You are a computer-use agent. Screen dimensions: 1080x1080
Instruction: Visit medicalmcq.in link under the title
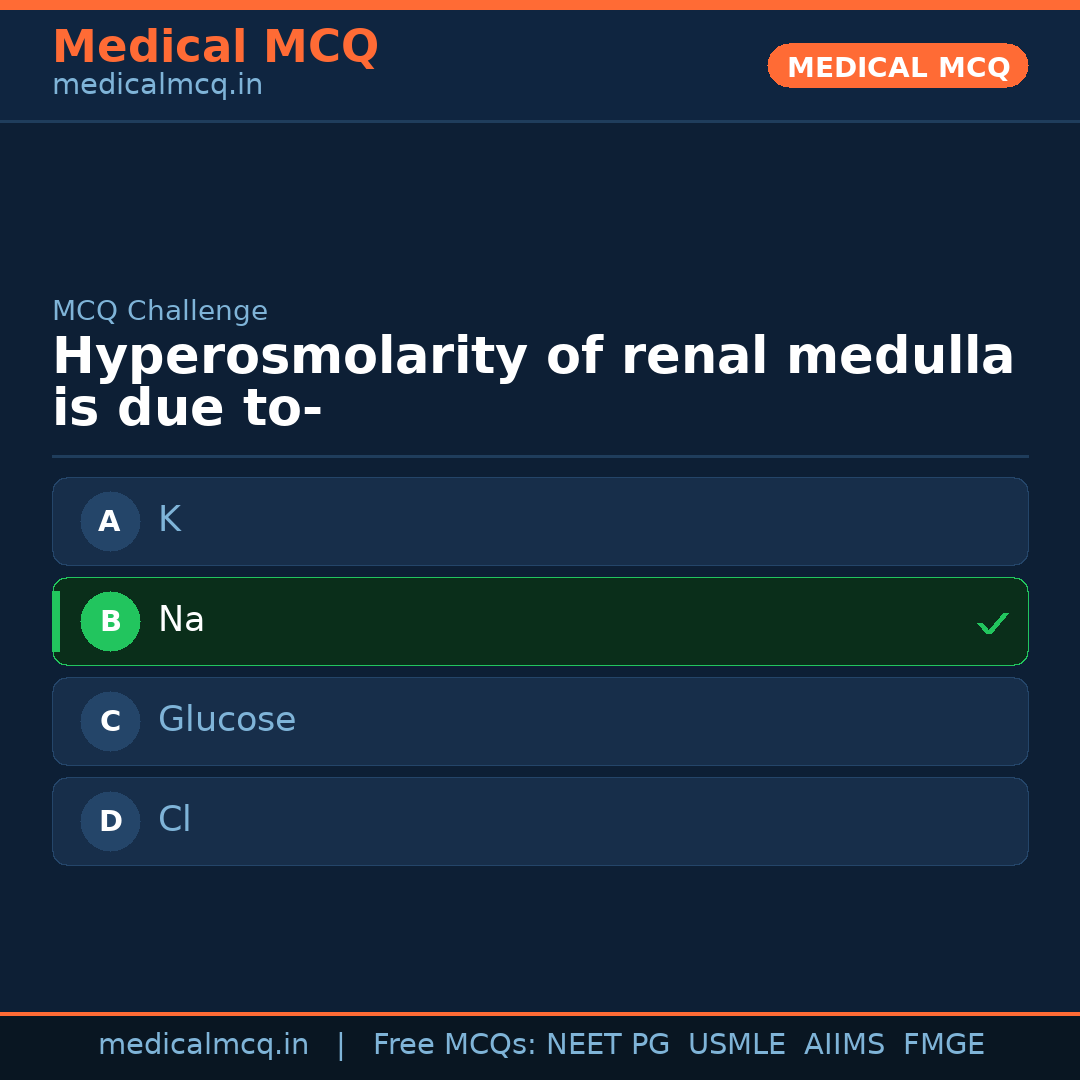tap(157, 86)
